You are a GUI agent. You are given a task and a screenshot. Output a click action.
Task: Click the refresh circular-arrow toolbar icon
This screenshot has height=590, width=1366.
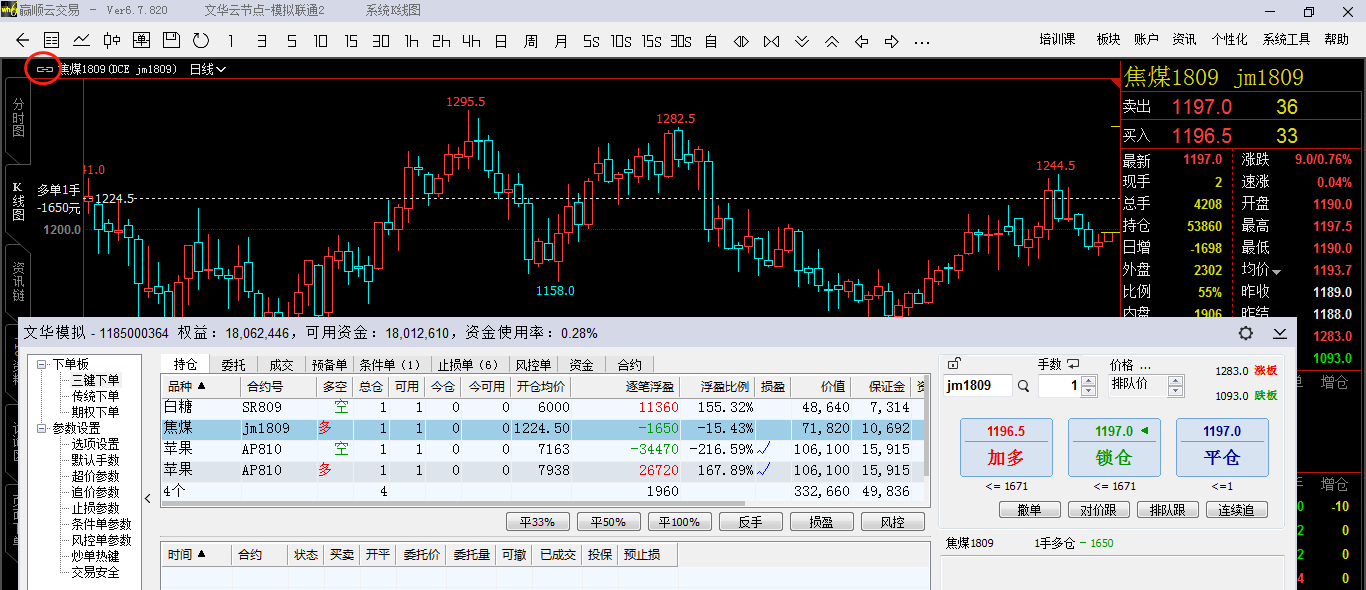coord(201,41)
